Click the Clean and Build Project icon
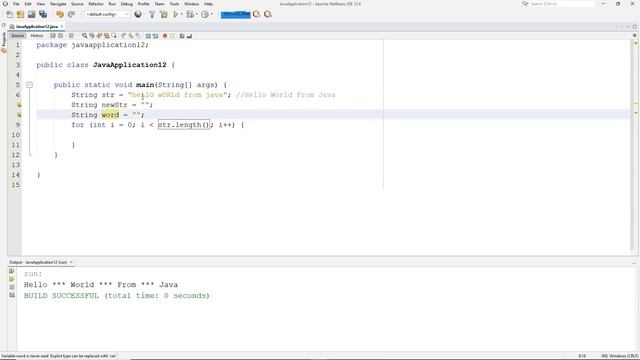Screen dimensions: 640x360 (x=164, y=14)
